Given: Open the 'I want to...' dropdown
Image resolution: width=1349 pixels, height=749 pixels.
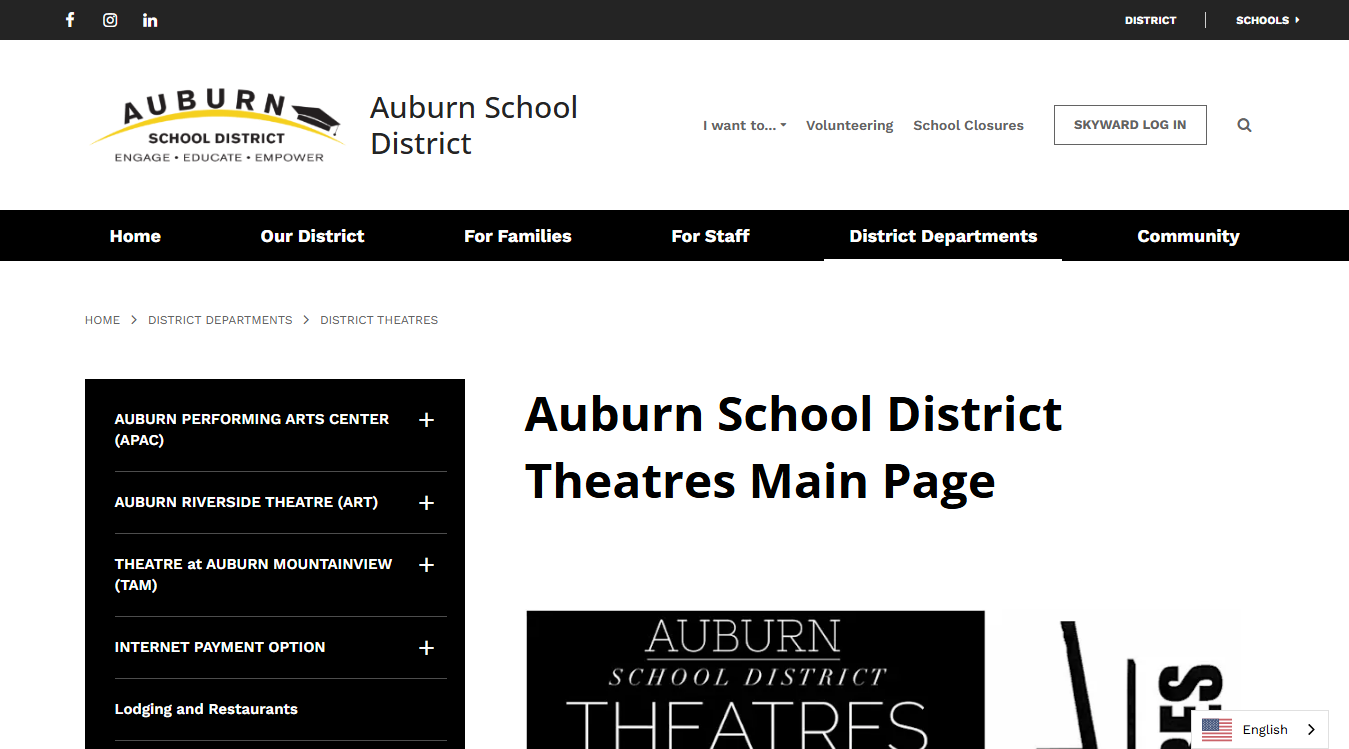Looking at the screenshot, I should click(x=744, y=125).
